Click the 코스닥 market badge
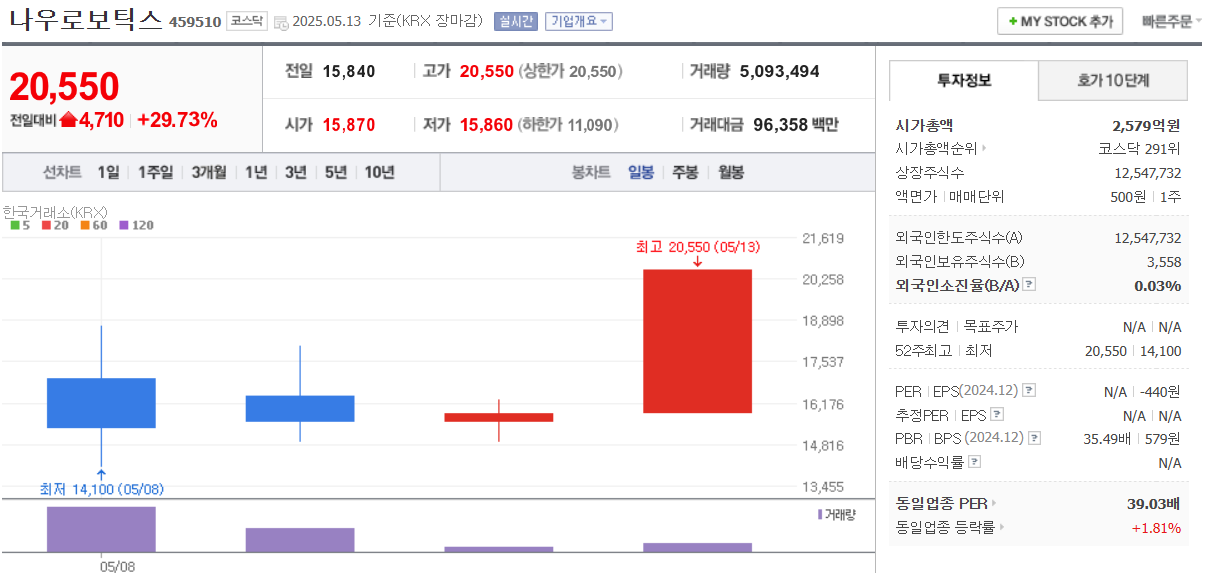1215x573 pixels. [x=247, y=20]
